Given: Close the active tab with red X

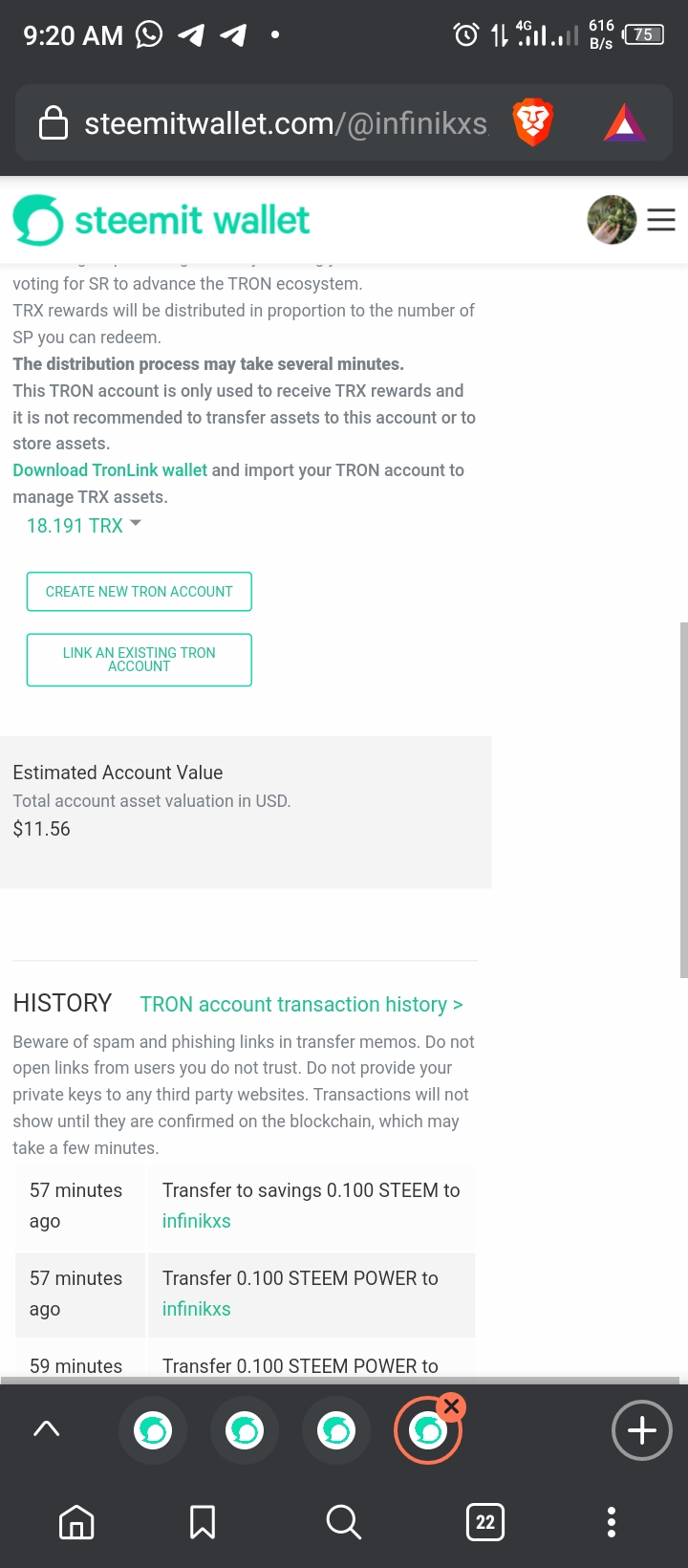Looking at the screenshot, I should (x=452, y=1405).
